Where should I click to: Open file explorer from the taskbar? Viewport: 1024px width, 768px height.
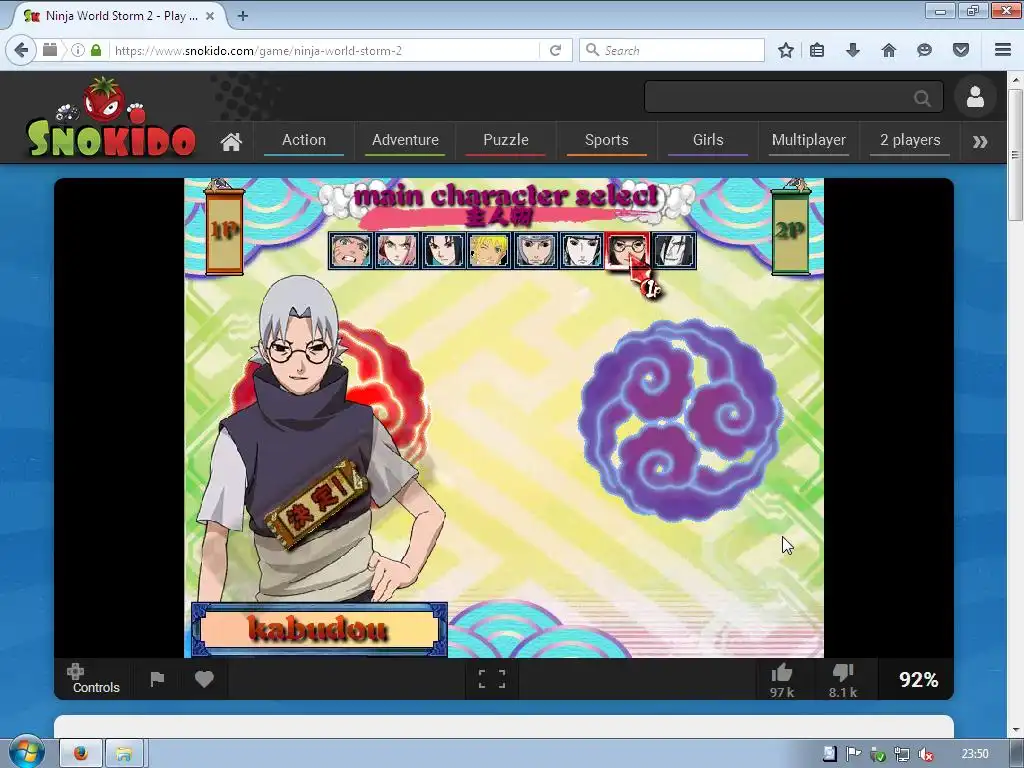tap(124, 754)
